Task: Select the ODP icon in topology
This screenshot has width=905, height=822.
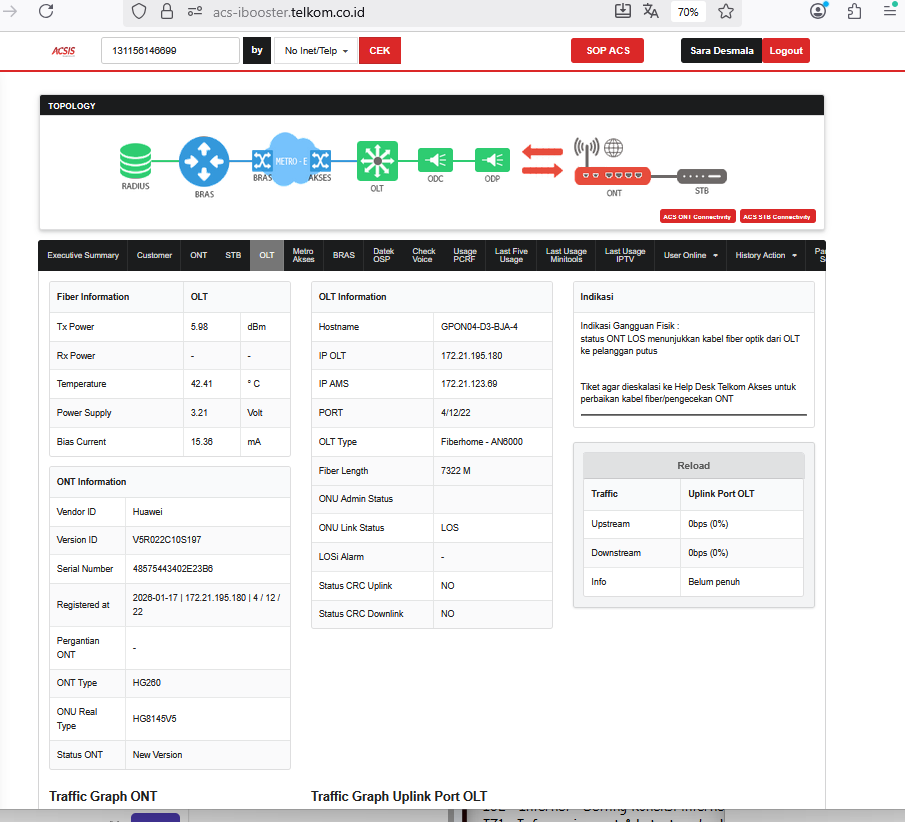Action: 492,160
